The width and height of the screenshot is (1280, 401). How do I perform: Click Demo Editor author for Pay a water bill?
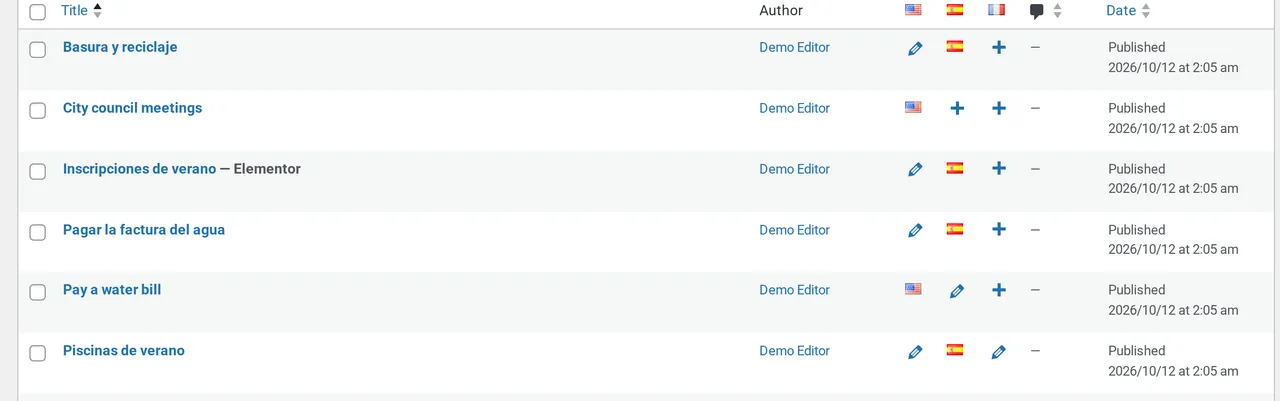click(794, 290)
